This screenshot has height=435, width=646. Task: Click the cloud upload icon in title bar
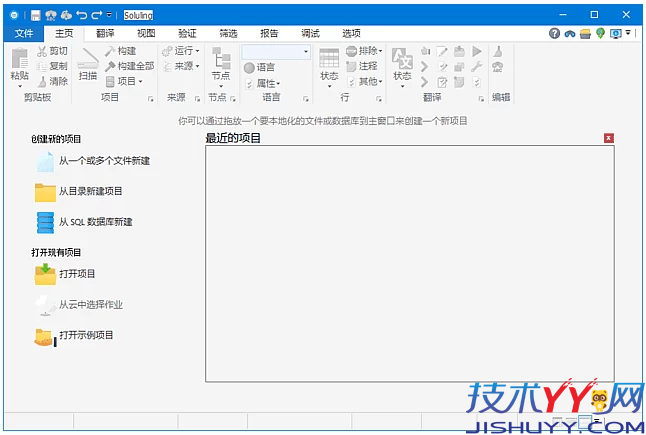66,15
